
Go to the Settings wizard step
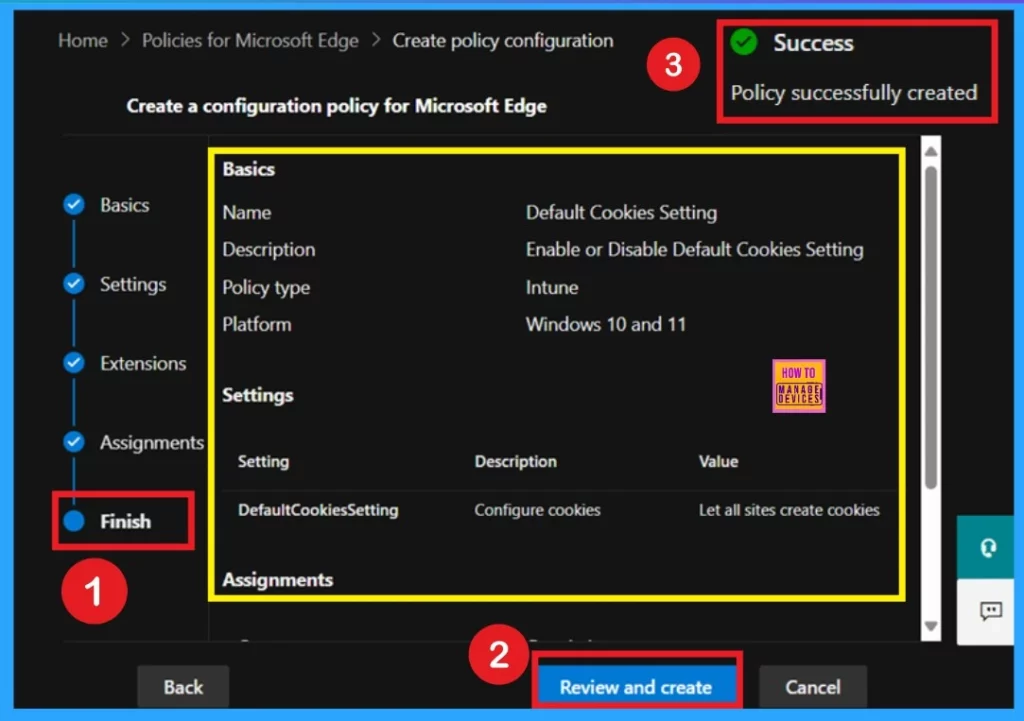coord(133,284)
